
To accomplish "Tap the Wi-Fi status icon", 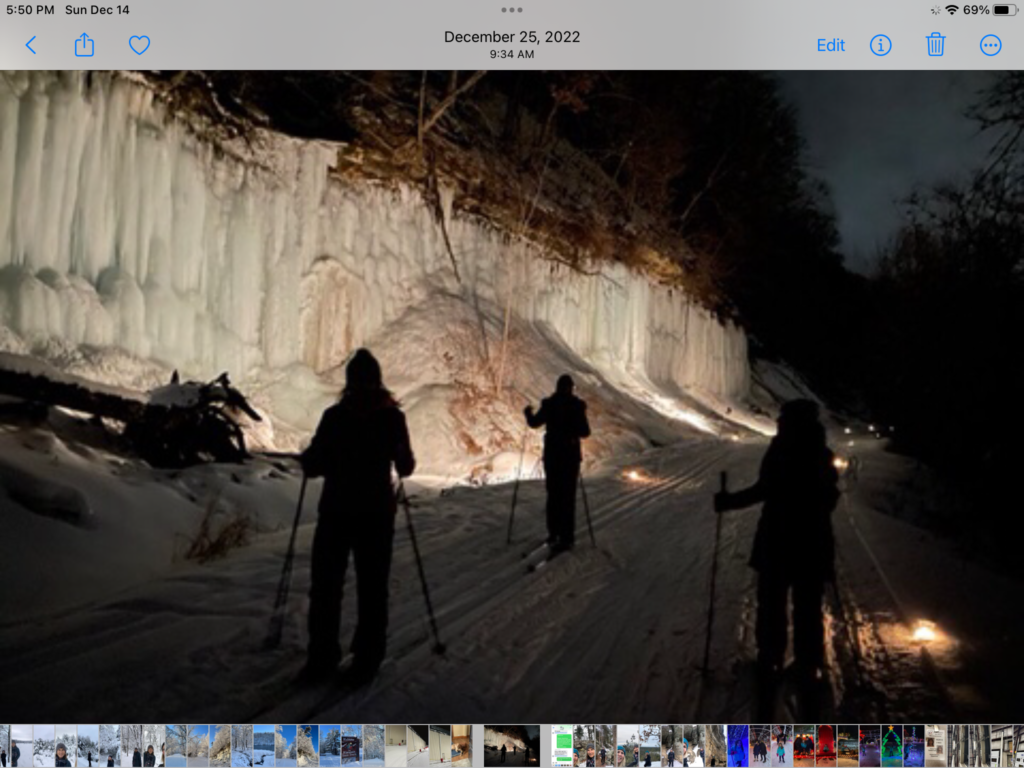I will point(951,10).
